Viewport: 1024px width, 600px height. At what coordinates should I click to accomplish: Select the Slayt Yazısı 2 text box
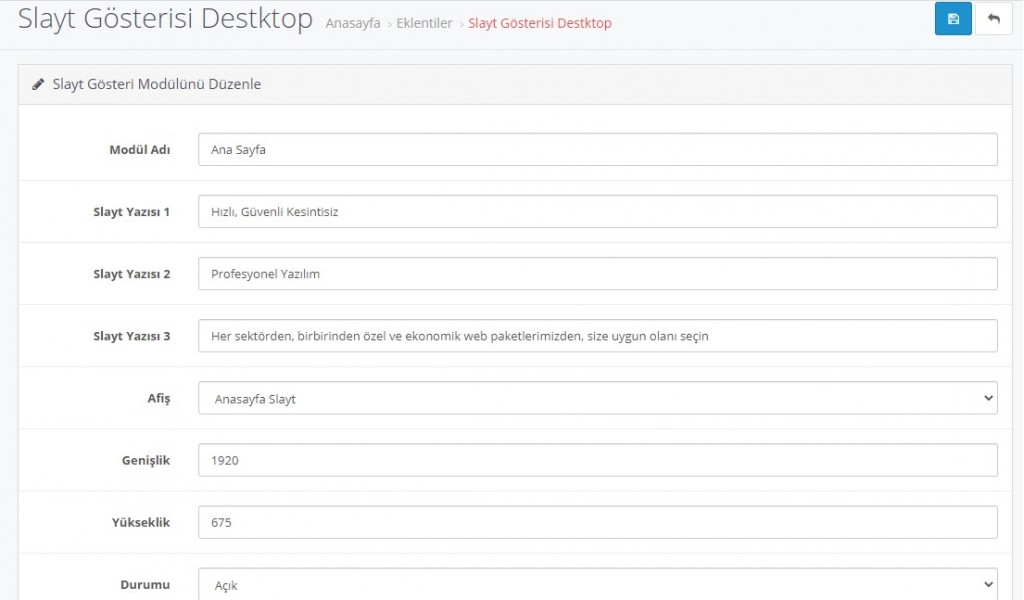coord(597,274)
